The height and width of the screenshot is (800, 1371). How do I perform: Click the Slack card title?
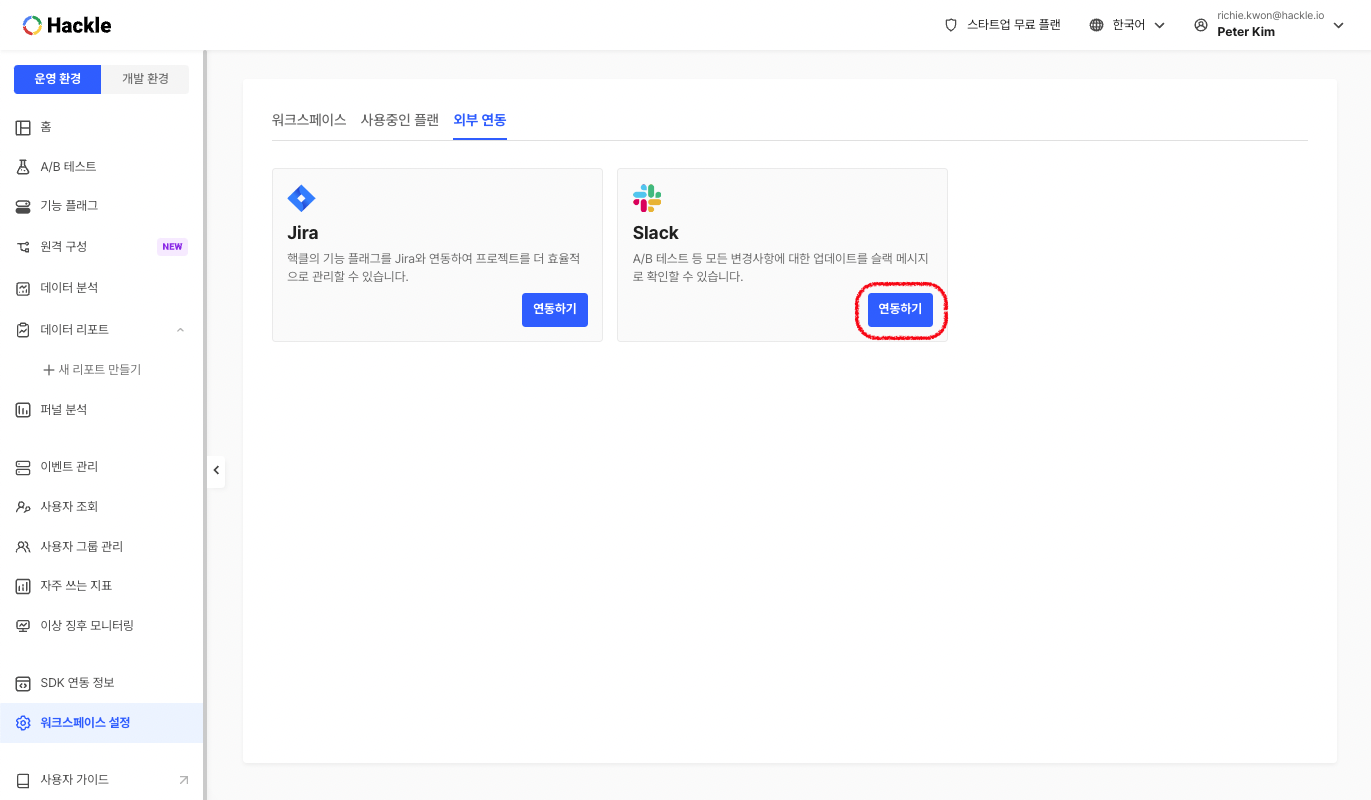[x=656, y=233]
